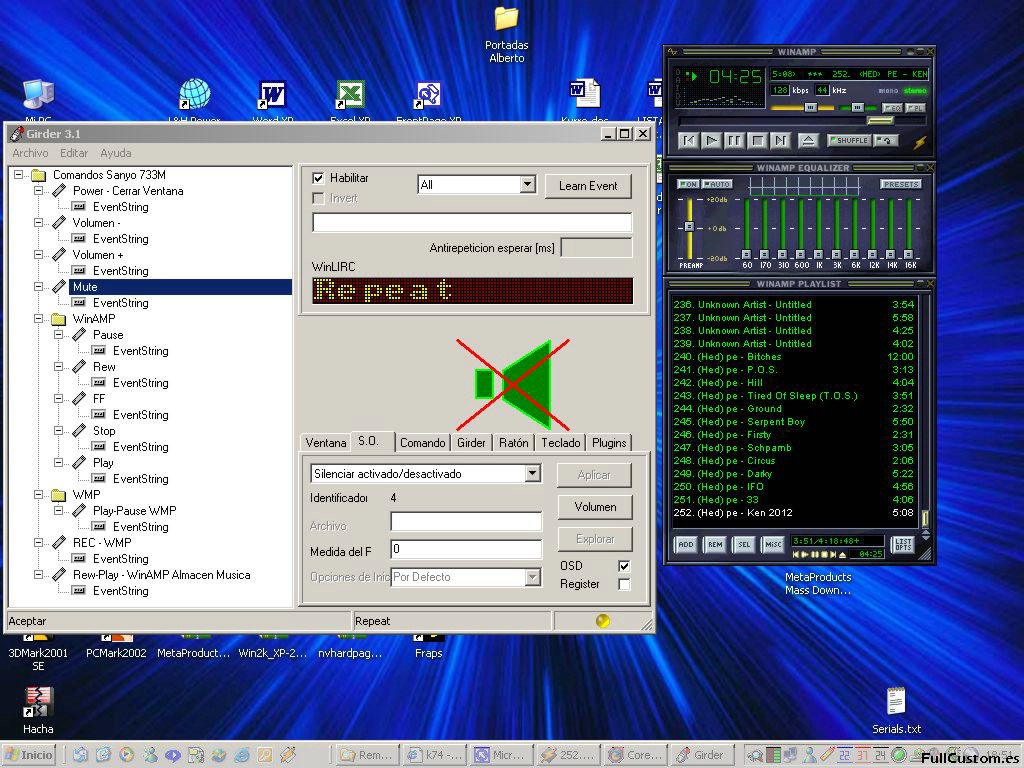Click the event string text field
Screen dimensions: 1024x768
(x=472, y=223)
